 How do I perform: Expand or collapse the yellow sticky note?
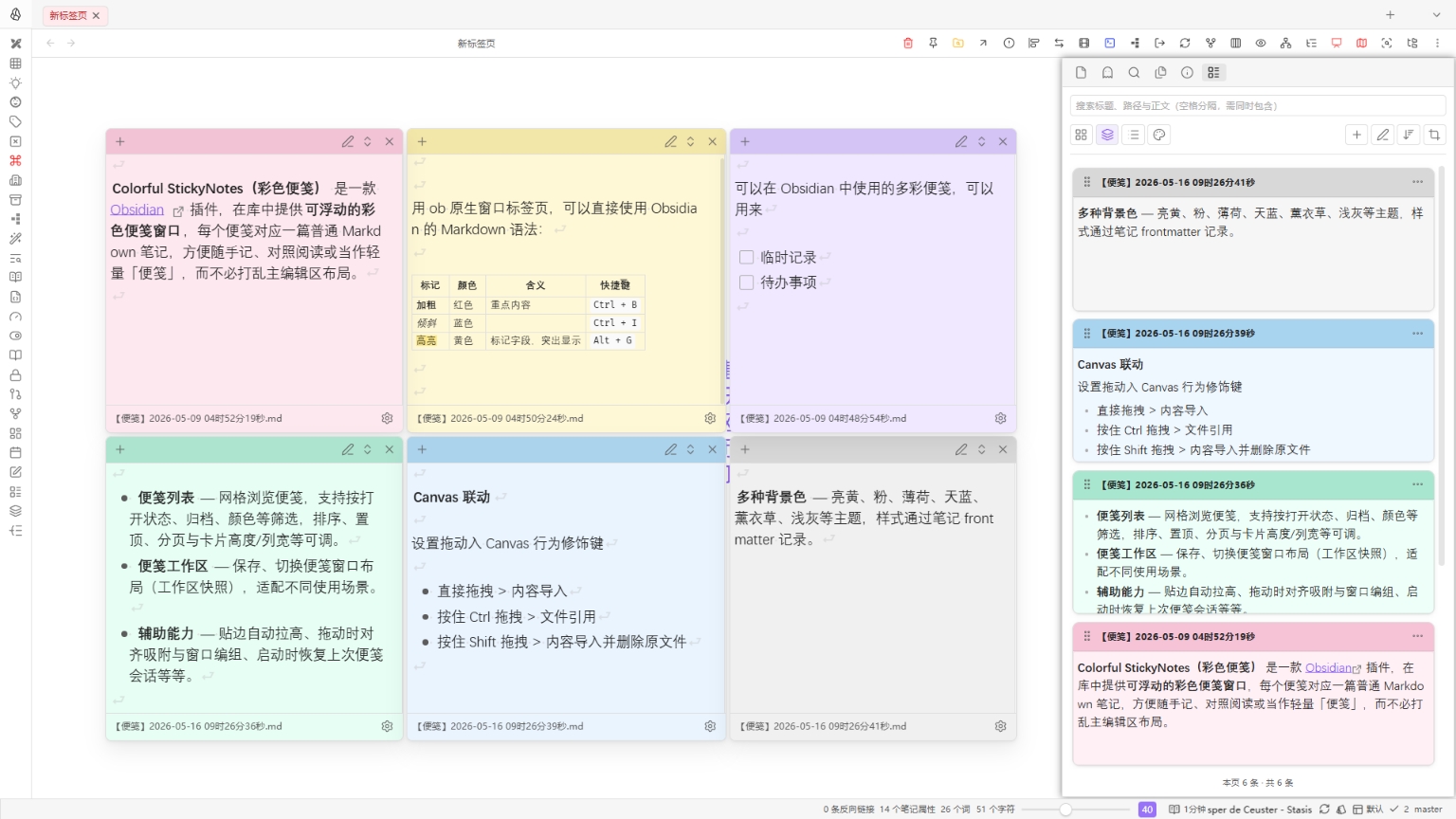coord(691,141)
